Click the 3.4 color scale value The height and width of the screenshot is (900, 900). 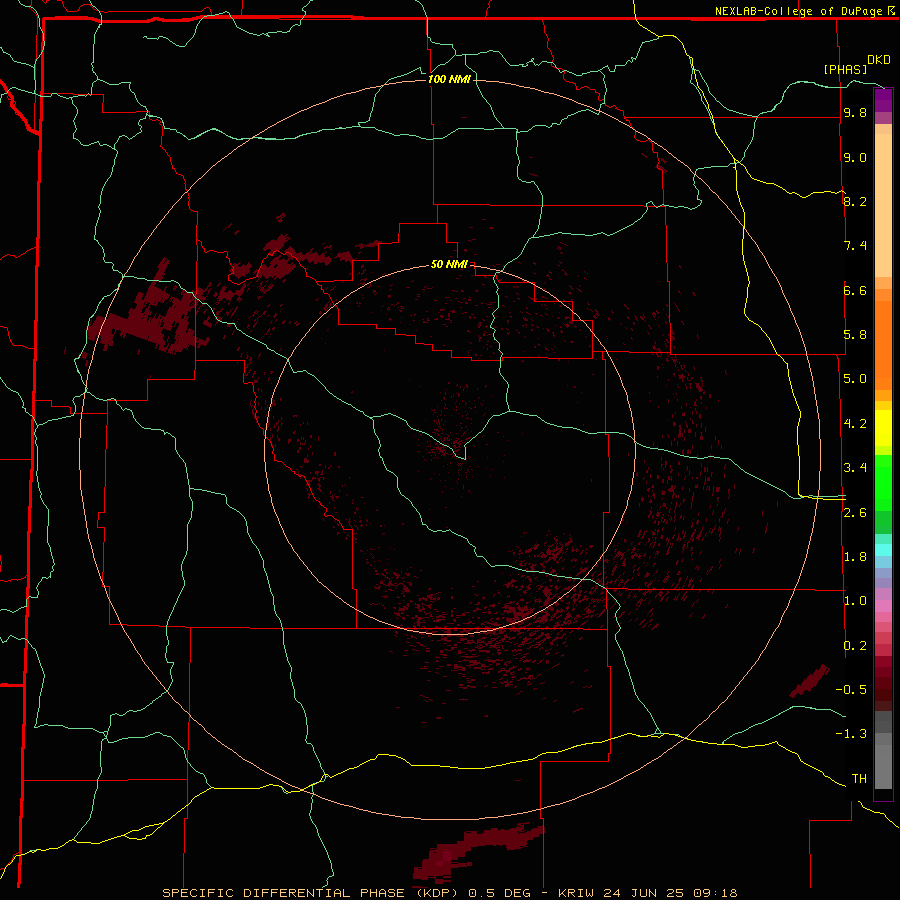point(855,468)
